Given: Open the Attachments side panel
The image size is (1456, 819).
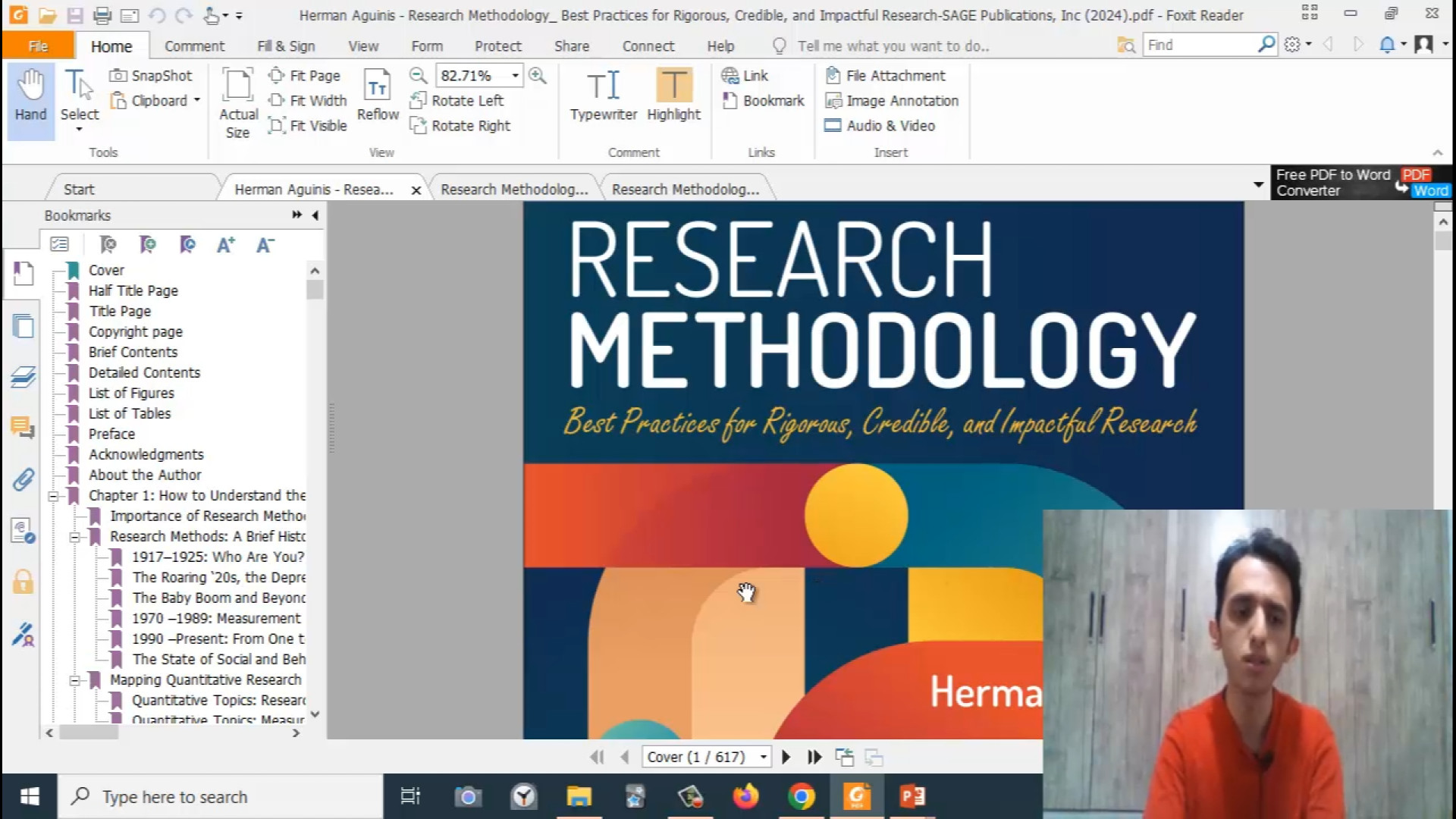Looking at the screenshot, I should click(23, 479).
